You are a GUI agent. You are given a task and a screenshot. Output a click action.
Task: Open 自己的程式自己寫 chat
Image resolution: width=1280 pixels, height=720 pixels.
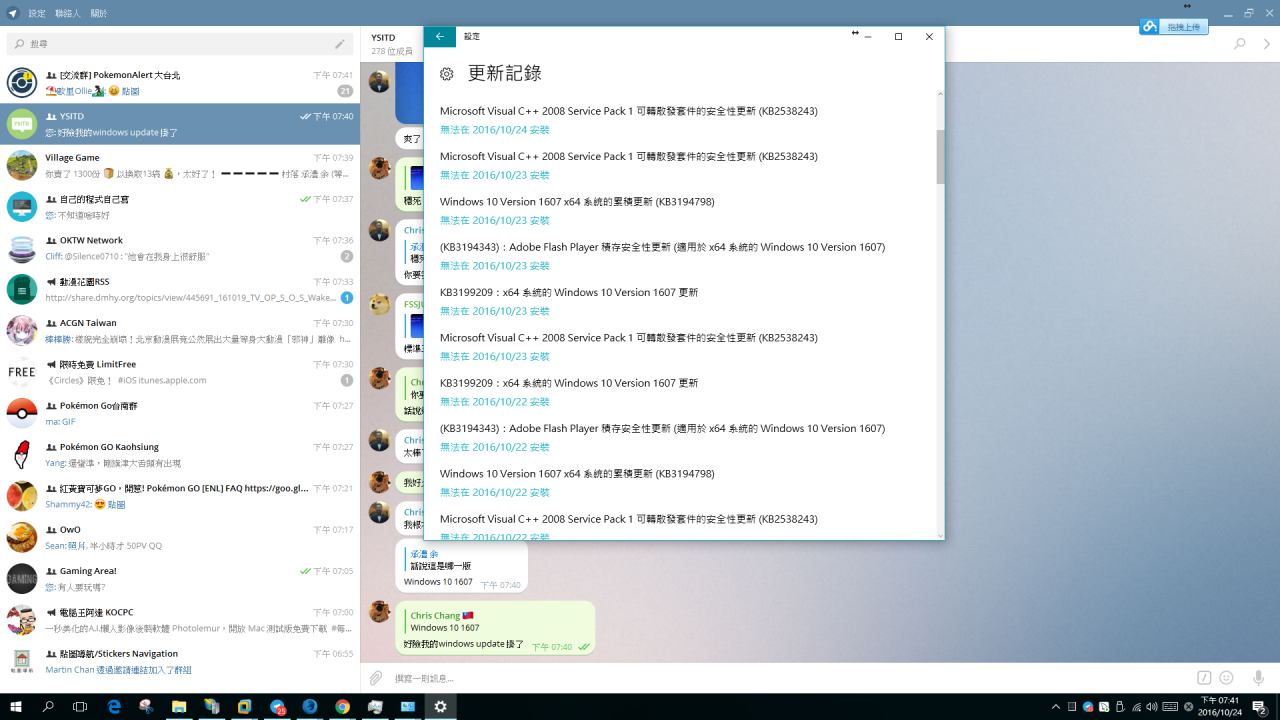(180, 207)
